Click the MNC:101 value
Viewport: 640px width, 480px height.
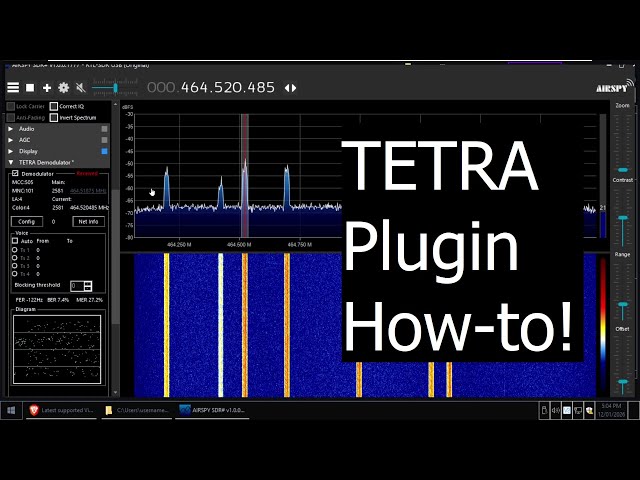pyautogui.click(x=22, y=191)
